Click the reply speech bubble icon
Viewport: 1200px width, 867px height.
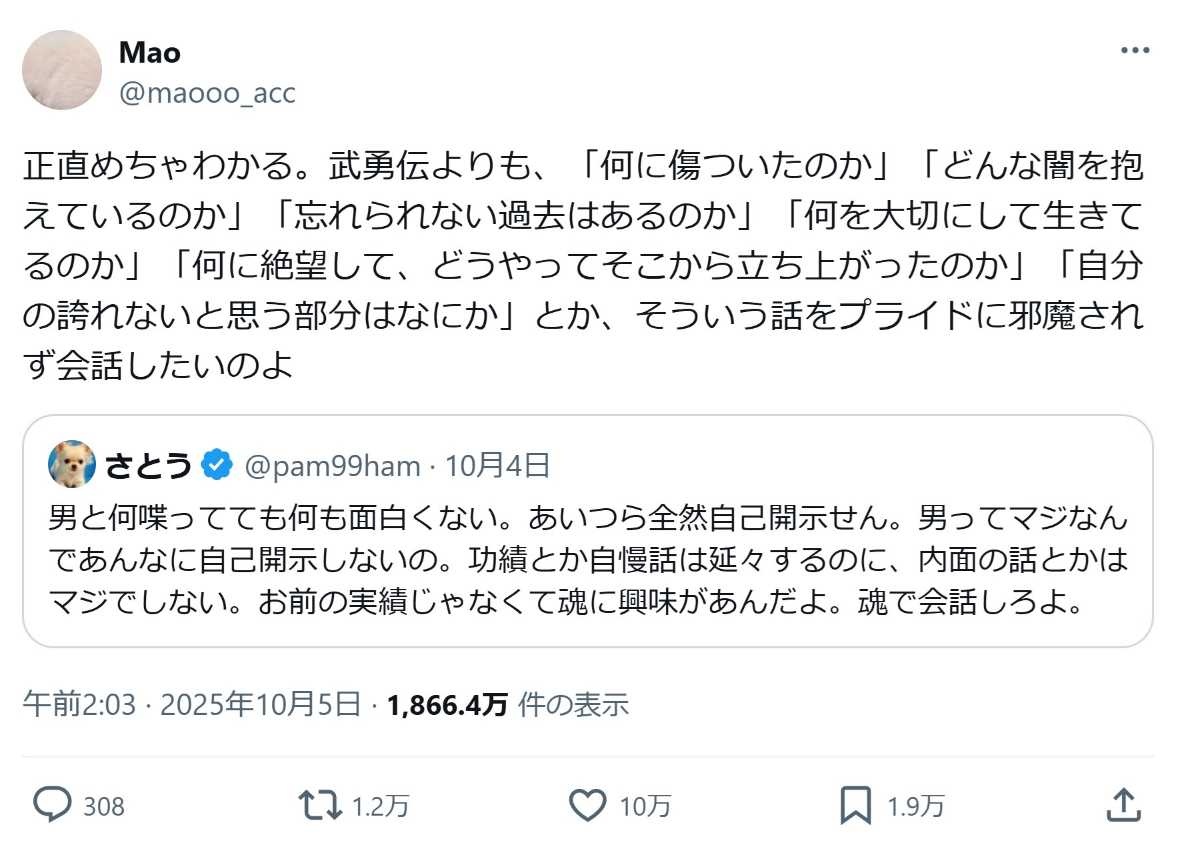[x=51, y=804]
